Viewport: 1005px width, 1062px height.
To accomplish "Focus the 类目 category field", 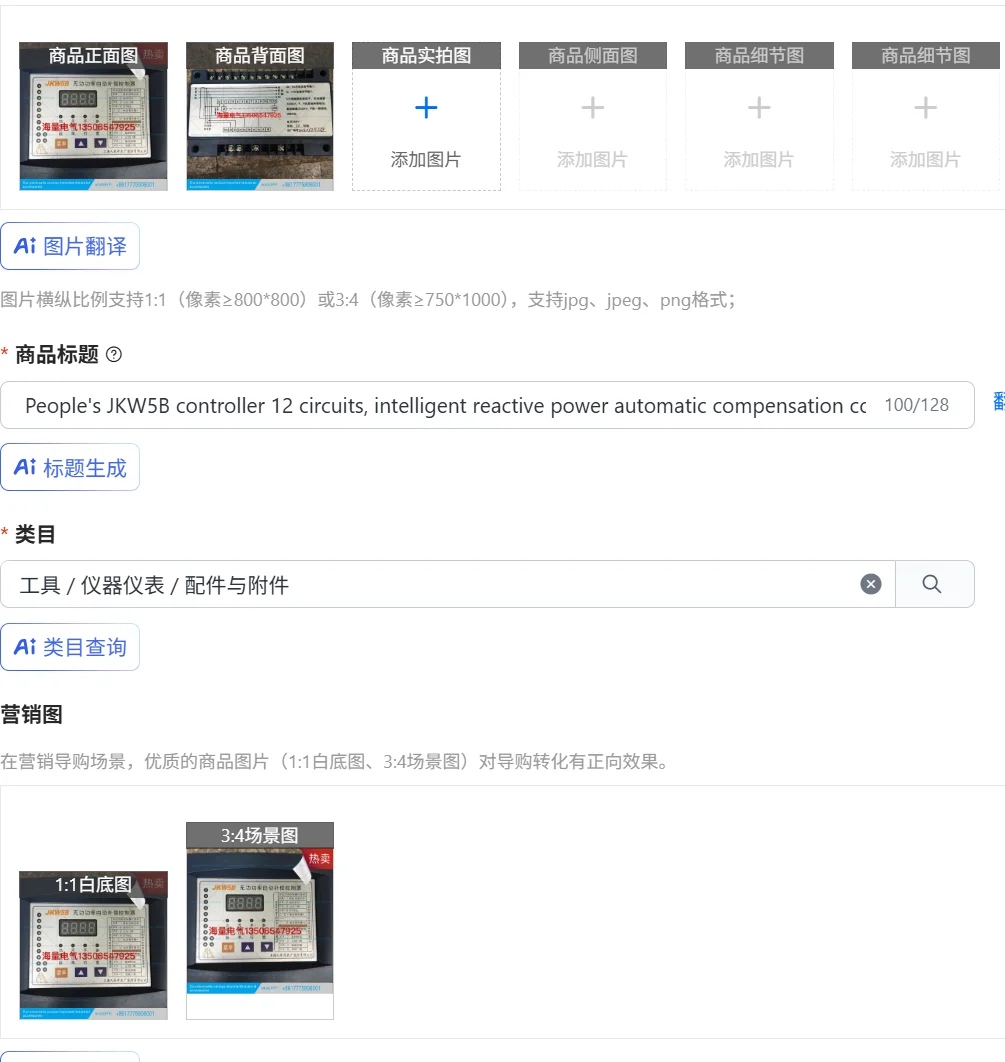I will pyautogui.click(x=448, y=584).
